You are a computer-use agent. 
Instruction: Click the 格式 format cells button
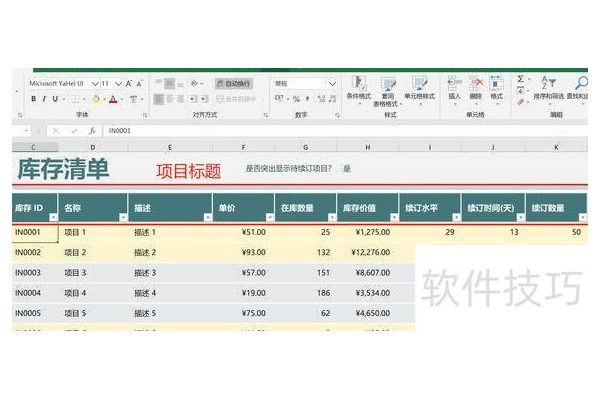[496, 90]
